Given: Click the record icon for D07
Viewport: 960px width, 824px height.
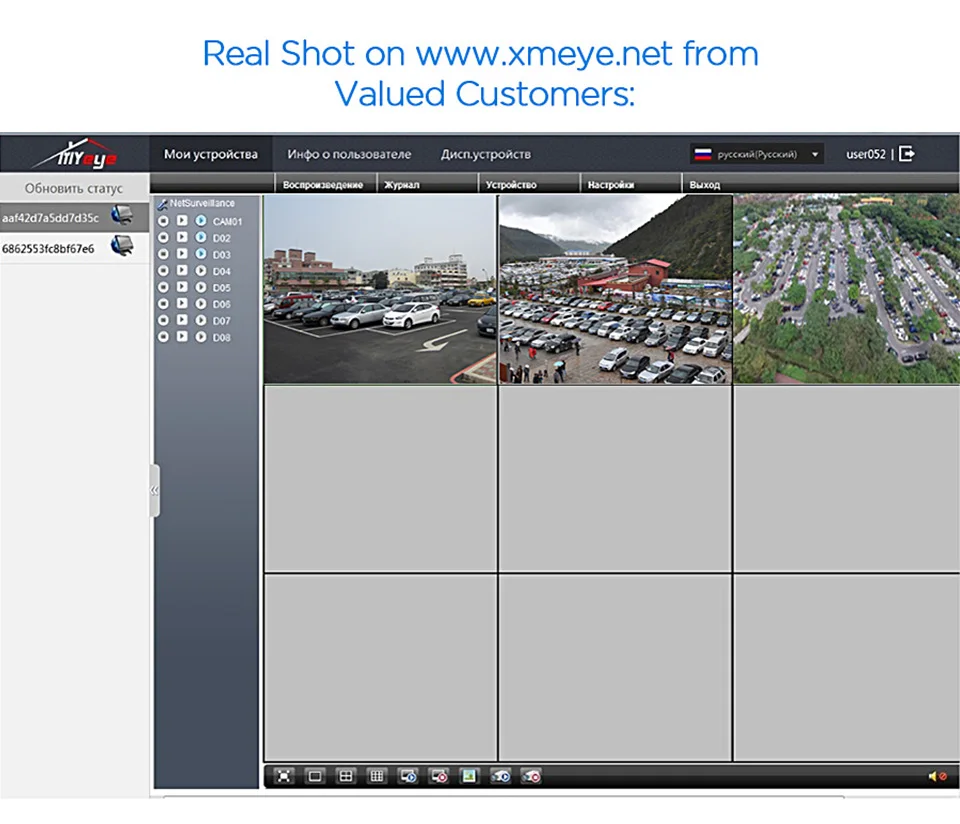Looking at the screenshot, I should click(163, 320).
